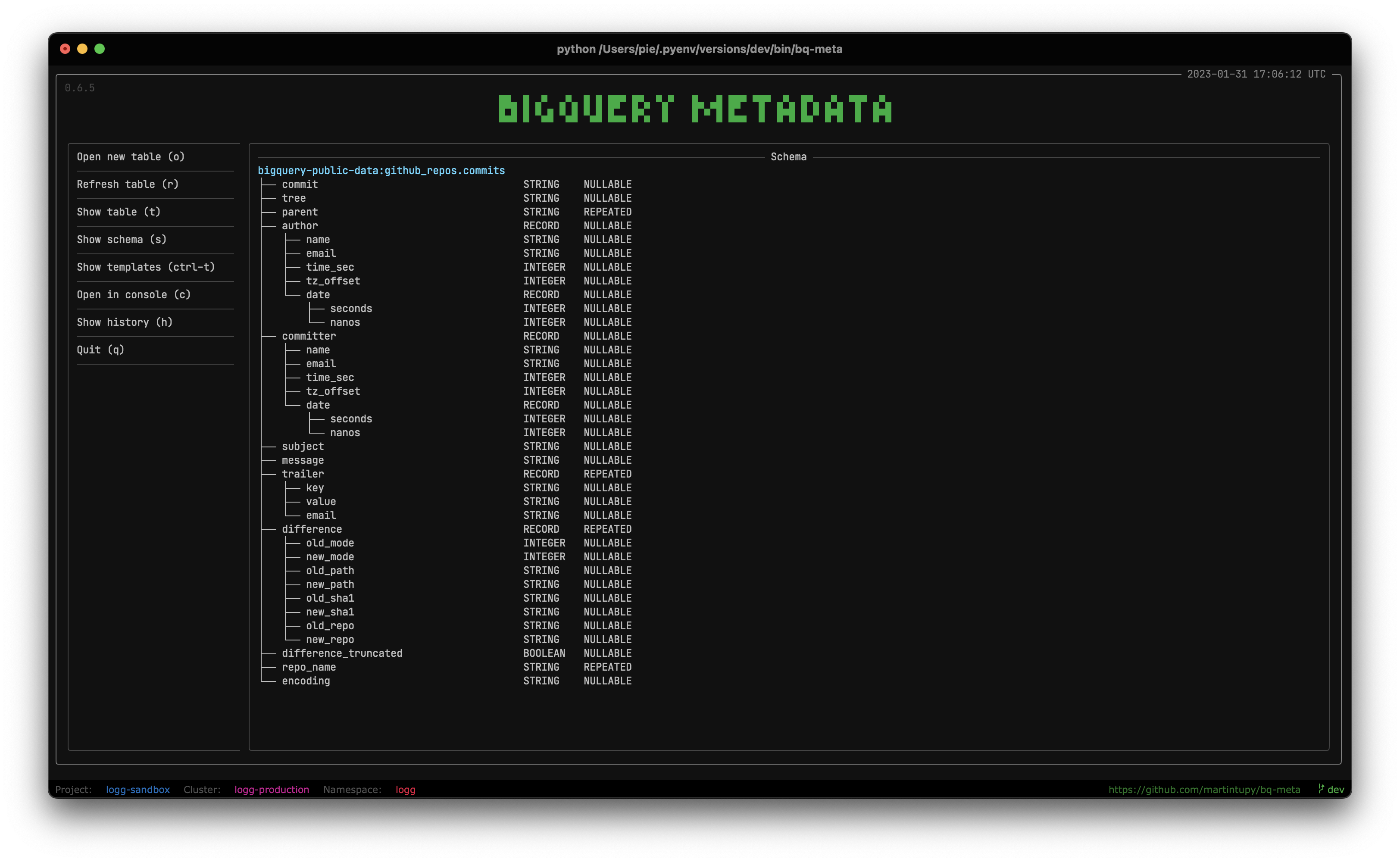Click Quit (q) in the sidebar menu
This screenshot has height=862, width=1400.
click(x=100, y=350)
